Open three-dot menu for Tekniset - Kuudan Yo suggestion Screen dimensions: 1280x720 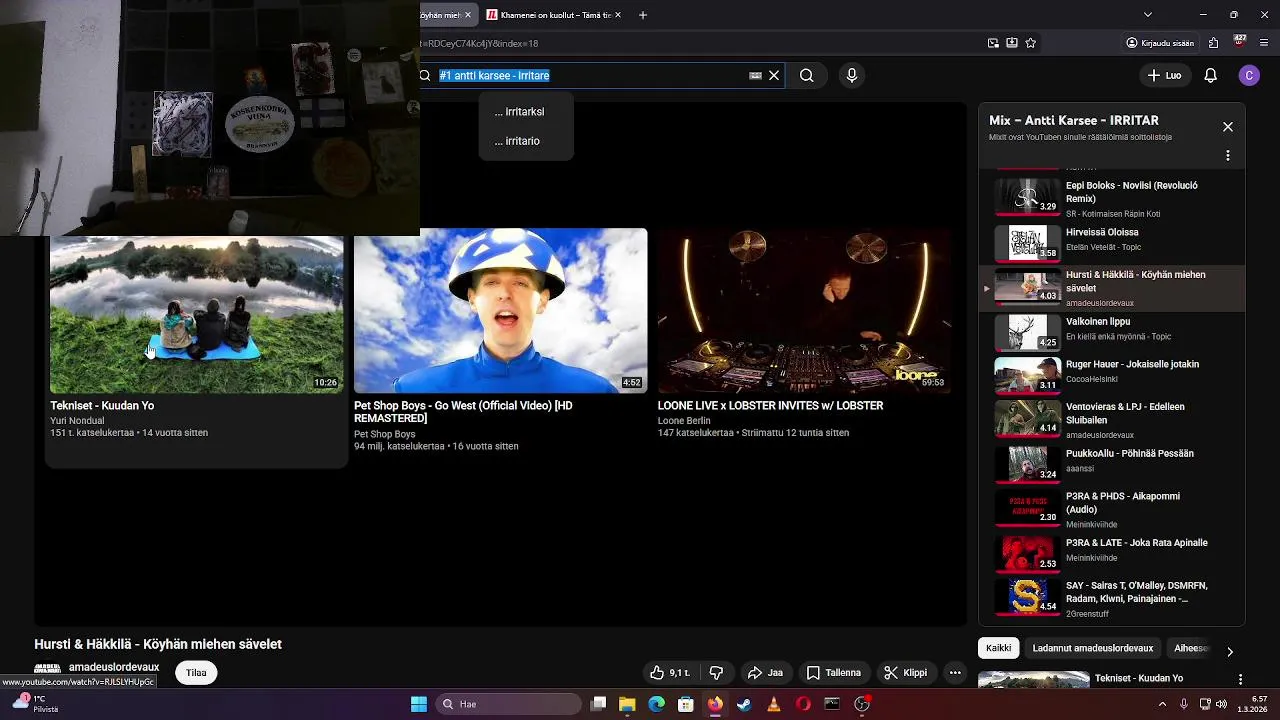pyautogui.click(x=1240, y=680)
